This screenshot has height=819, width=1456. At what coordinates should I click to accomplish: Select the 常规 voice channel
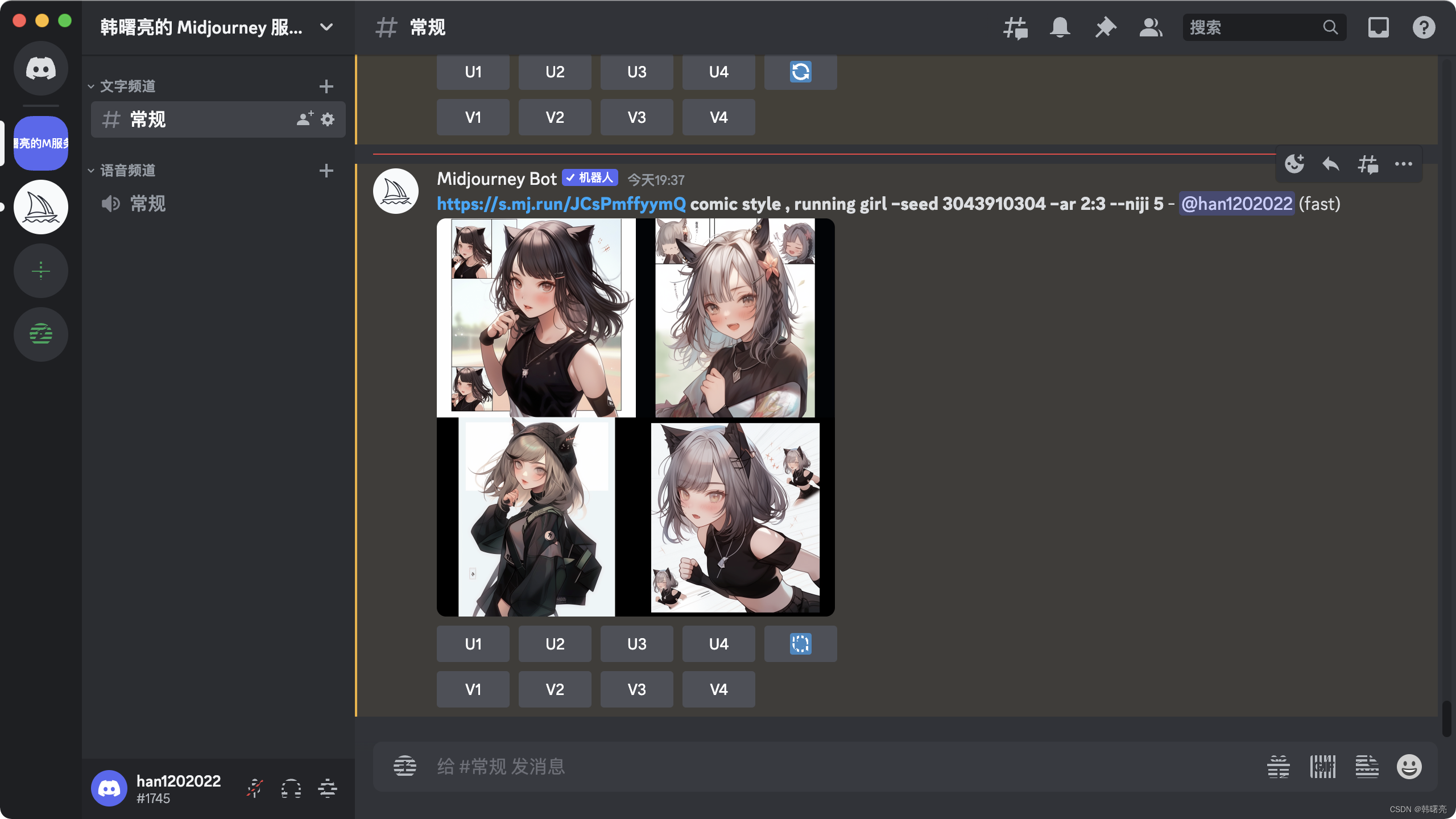[x=148, y=204]
